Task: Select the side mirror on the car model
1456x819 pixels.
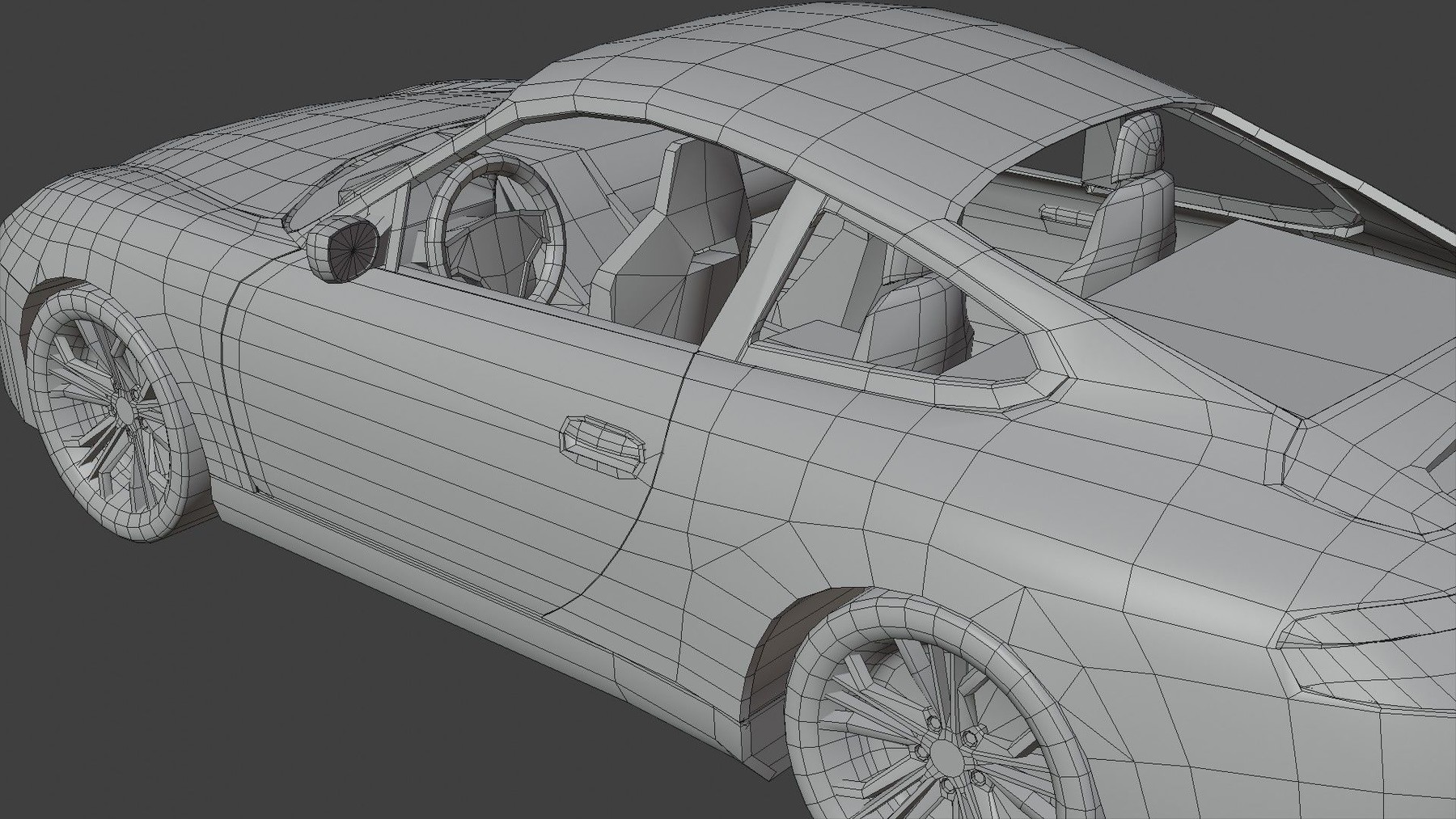Action: pyautogui.click(x=342, y=249)
